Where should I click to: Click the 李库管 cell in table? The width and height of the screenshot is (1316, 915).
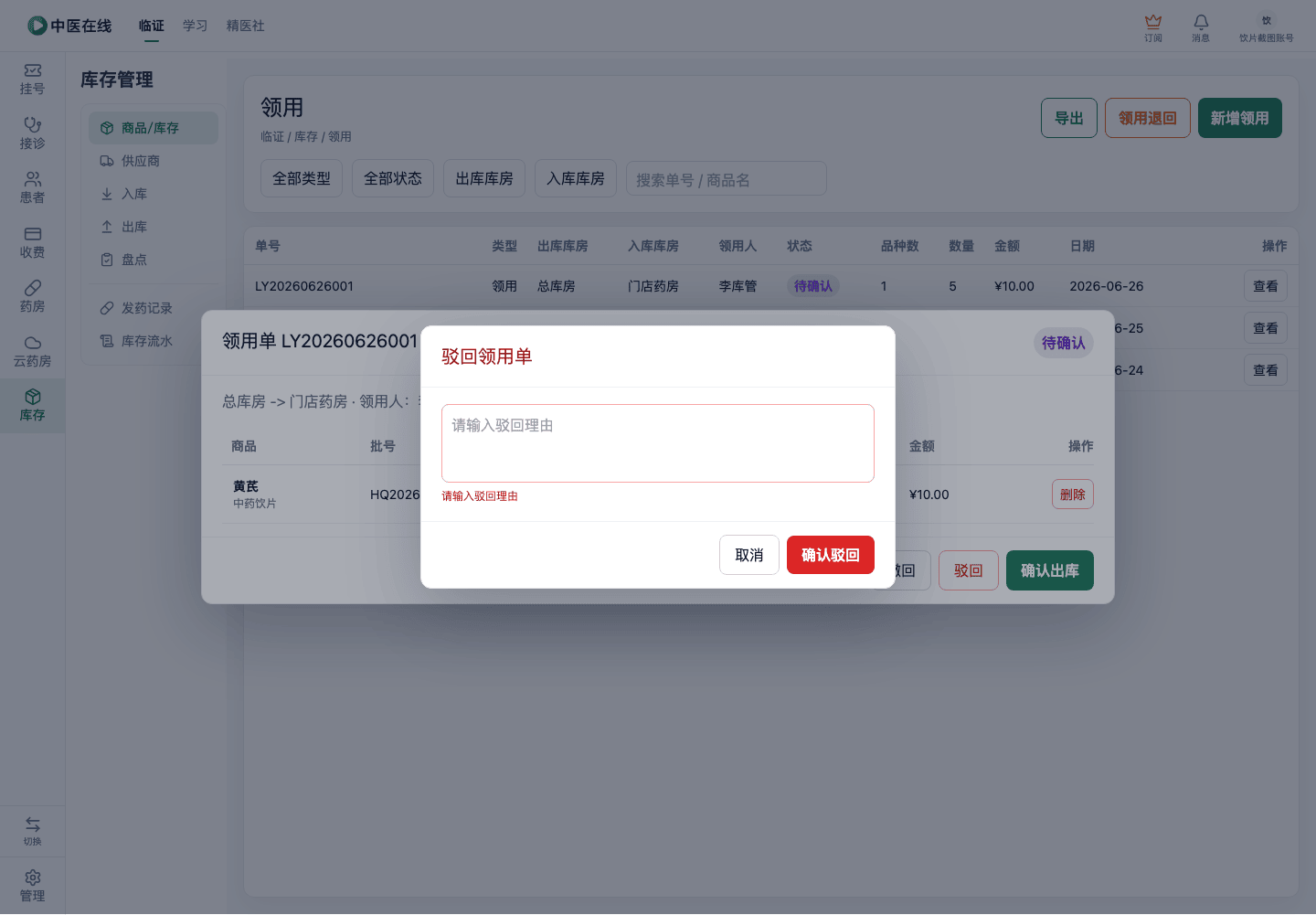pos(738,286)
